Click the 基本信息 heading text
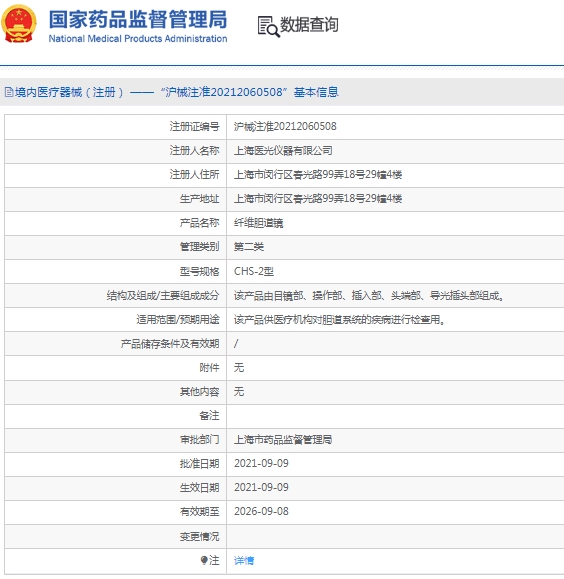This screenshot has width=564, height=579. pos(316,92)
